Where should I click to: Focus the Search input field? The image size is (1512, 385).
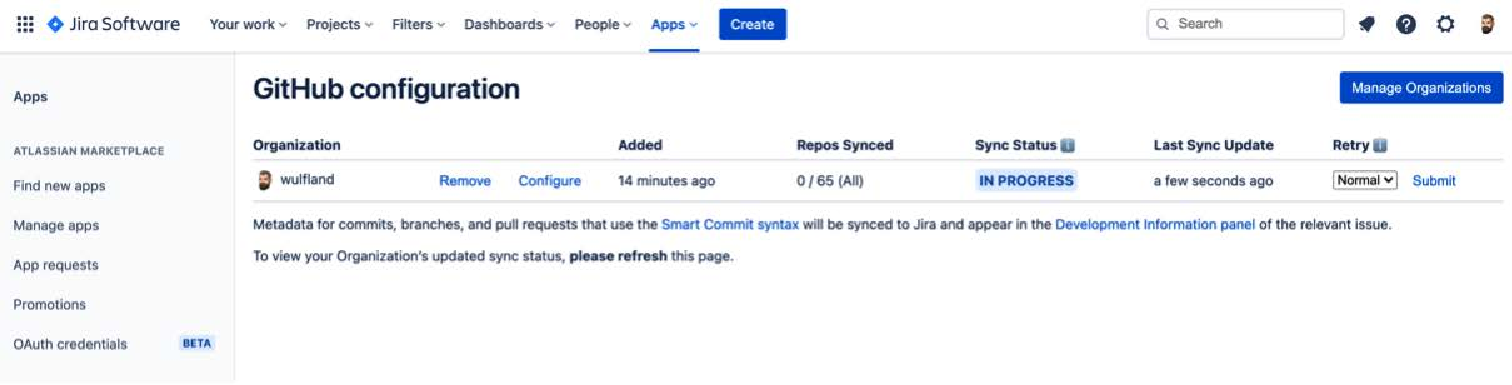(x=1245, y=24)
